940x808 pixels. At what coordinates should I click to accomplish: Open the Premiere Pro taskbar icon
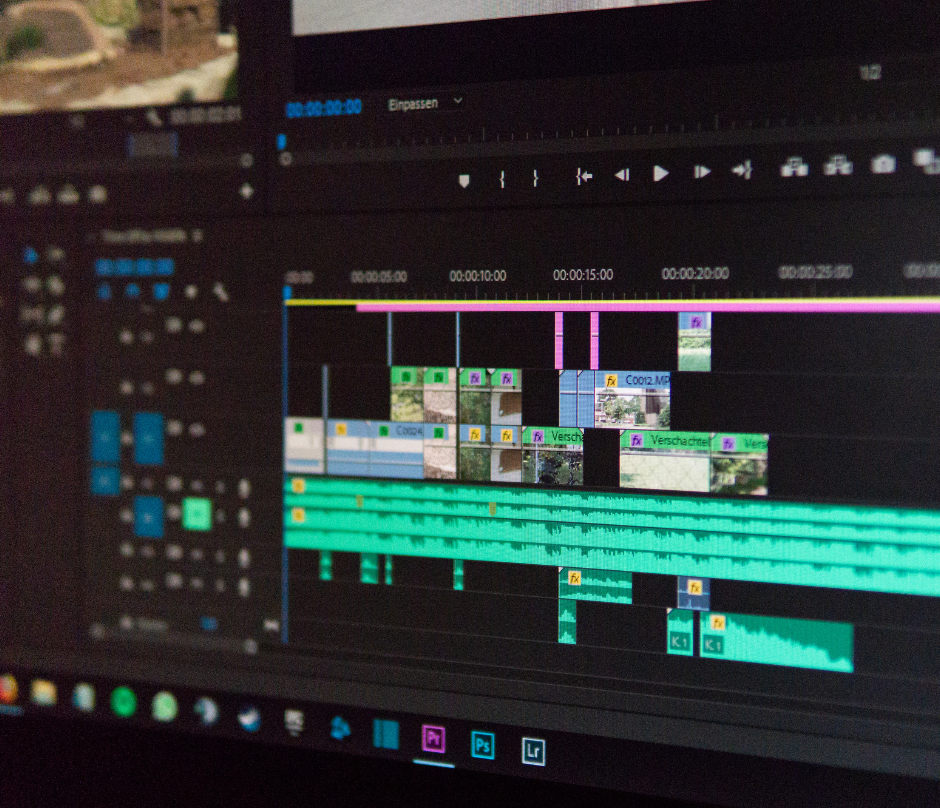433,739
